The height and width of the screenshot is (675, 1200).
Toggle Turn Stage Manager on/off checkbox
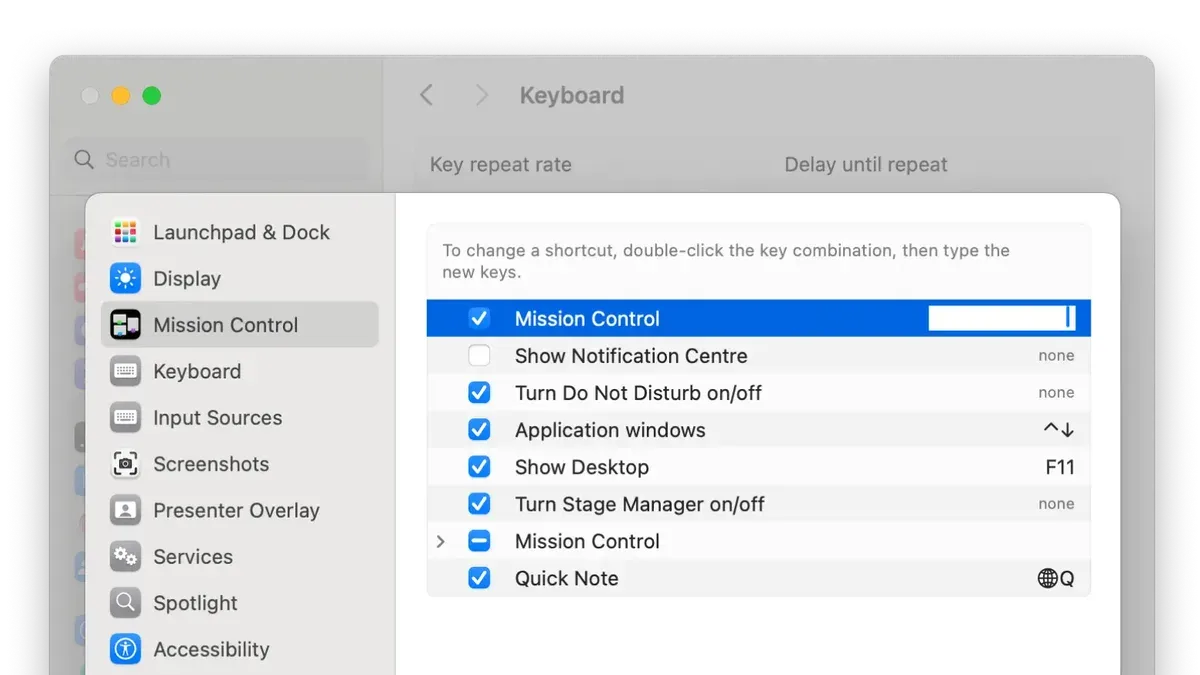click(479, 504)
